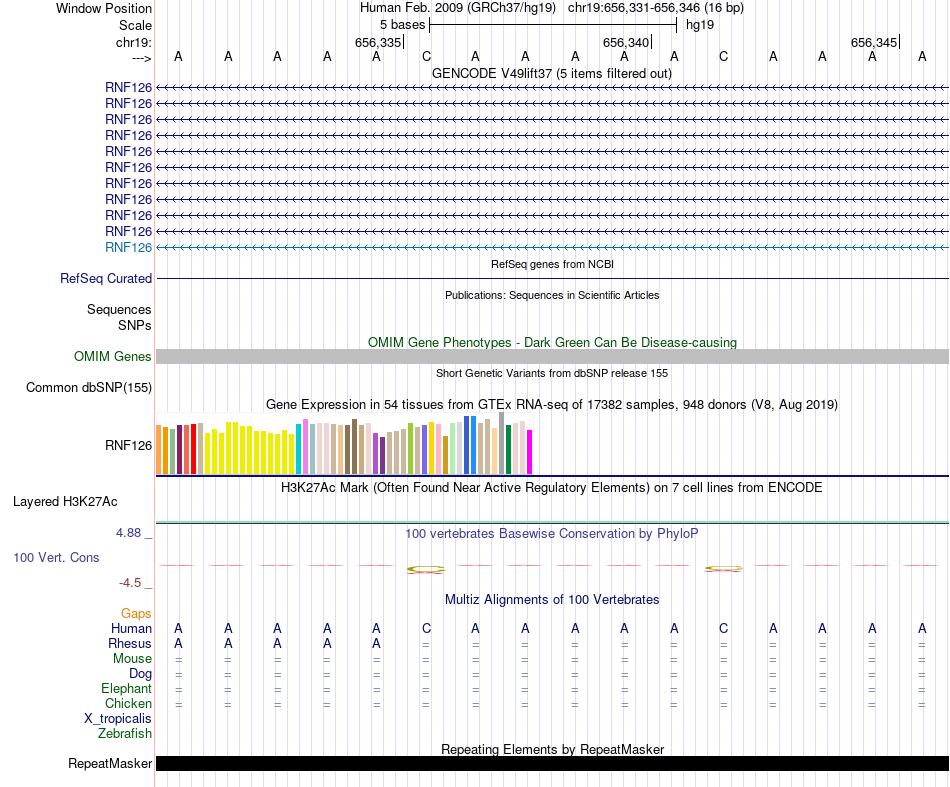Select the Scale track label

pyautogui.click(x=135, y=25)
